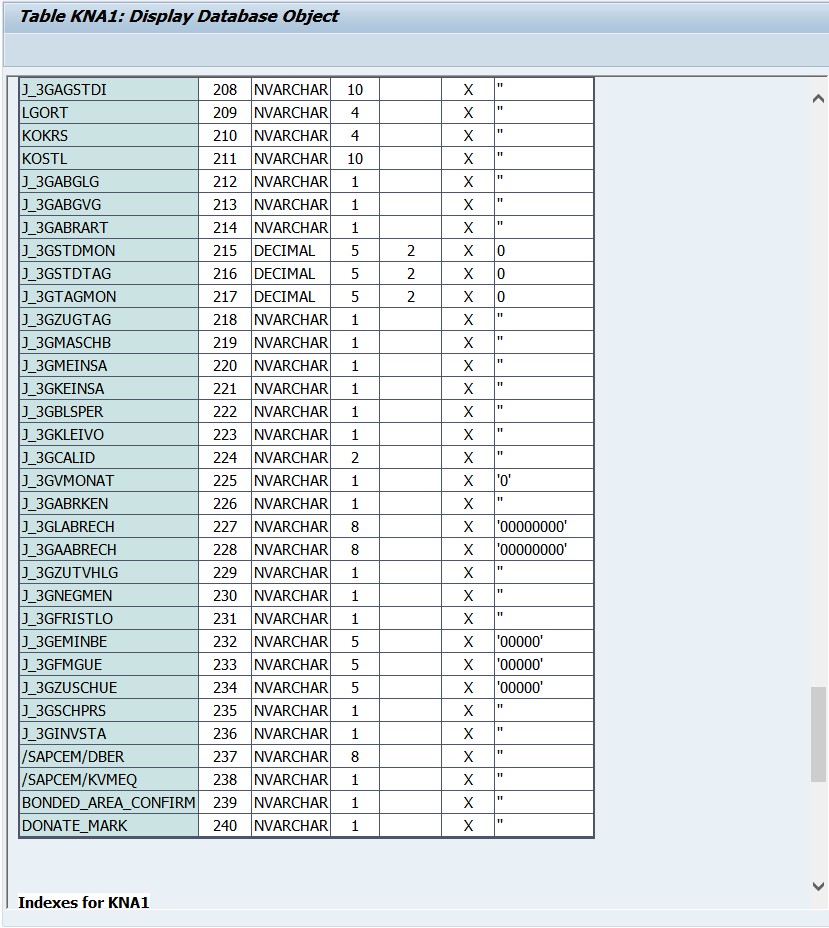Select the KOSTL field name cell

109,159
